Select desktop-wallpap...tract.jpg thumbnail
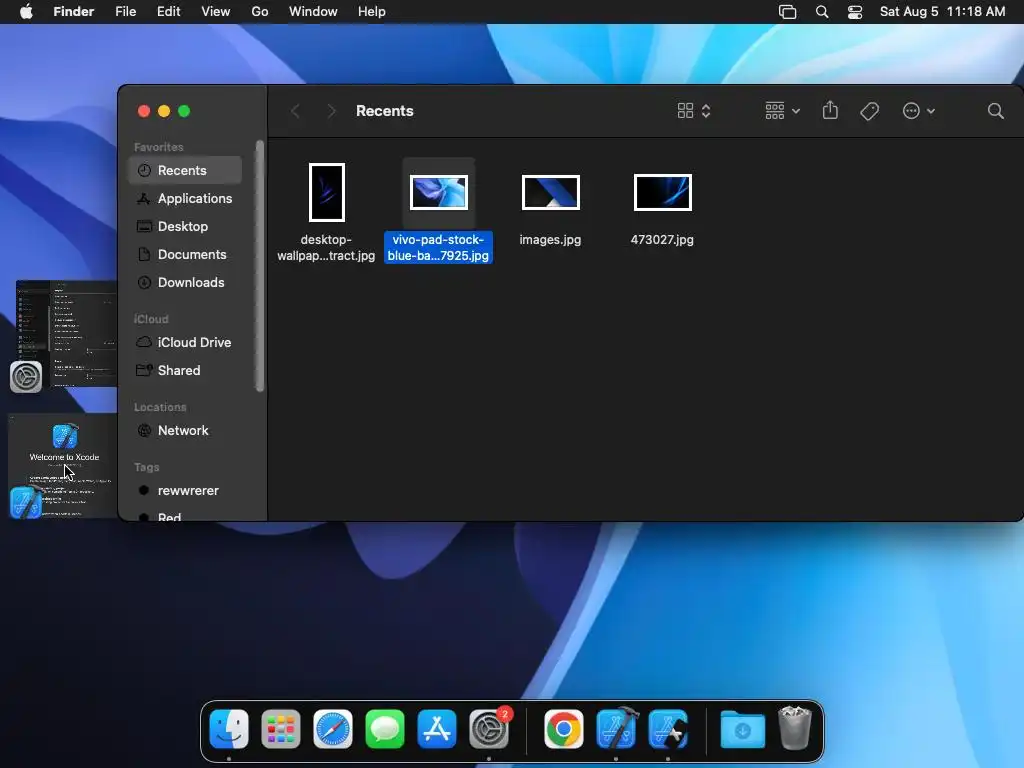 (327, 193)
